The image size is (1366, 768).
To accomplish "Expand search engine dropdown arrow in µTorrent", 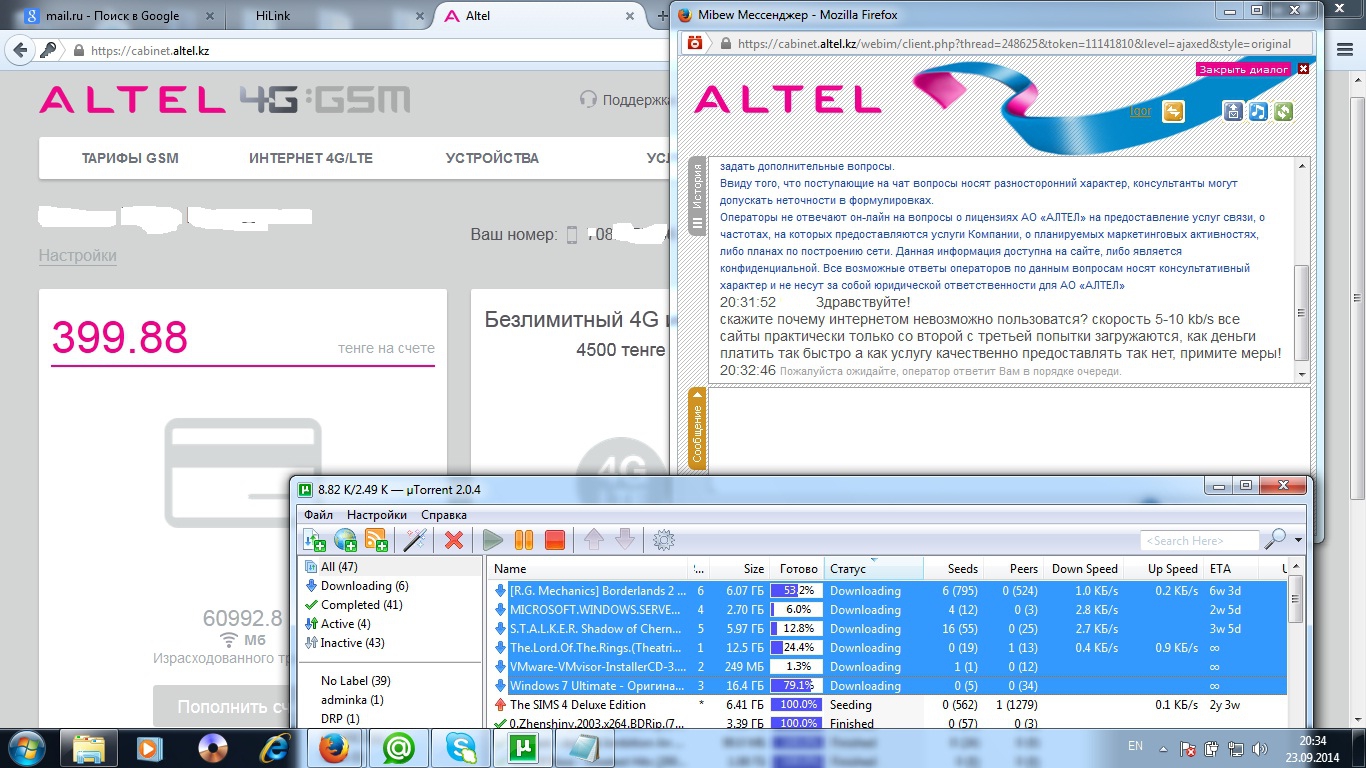I will pos(1299,541).
